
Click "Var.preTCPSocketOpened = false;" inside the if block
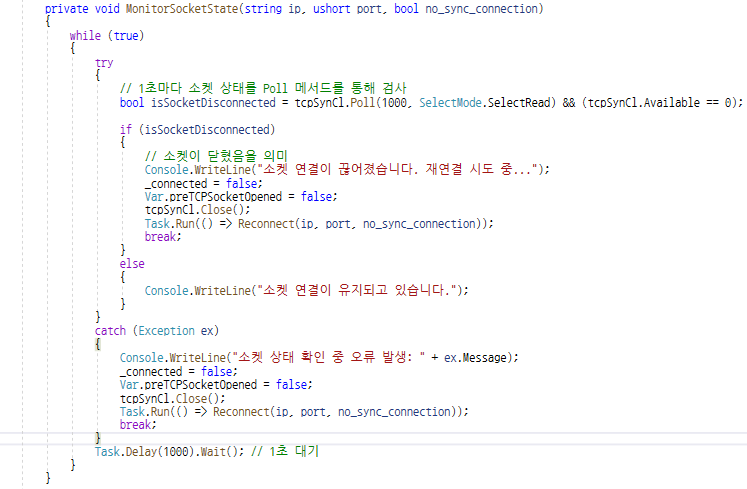tap(241, 196)
